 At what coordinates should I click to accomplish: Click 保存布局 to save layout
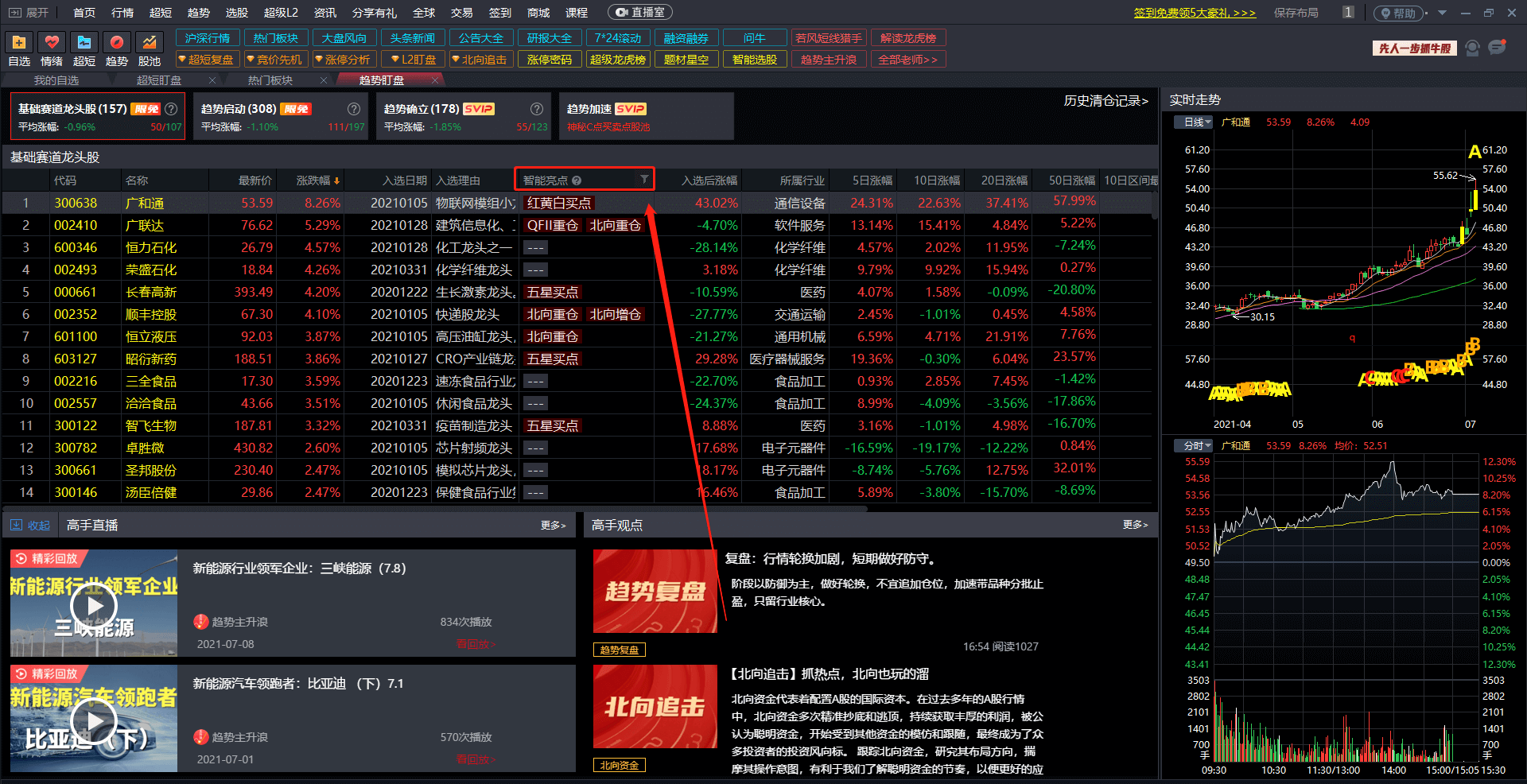(1296, 13)
